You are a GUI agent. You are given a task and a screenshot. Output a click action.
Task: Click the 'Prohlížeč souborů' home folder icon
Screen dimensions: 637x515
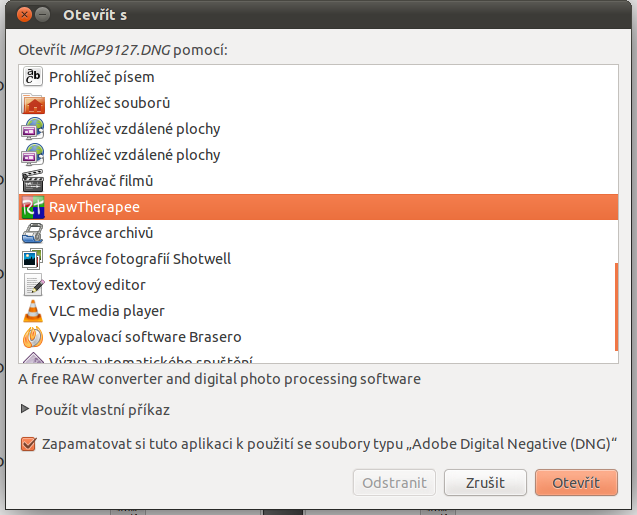click(x=33, y=103)
